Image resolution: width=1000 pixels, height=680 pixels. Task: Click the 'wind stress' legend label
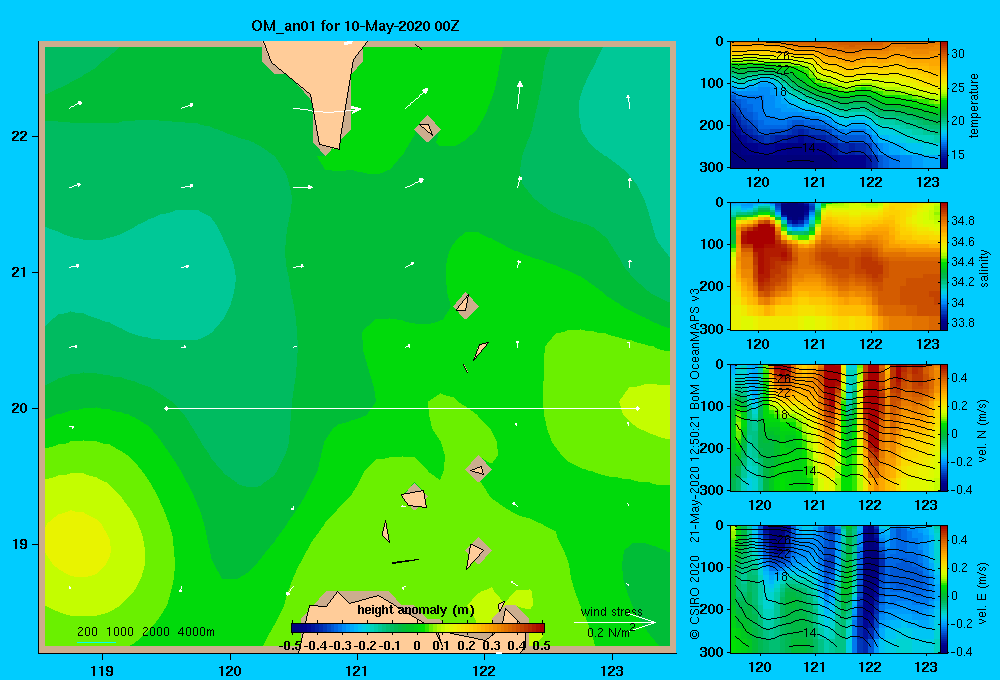(x=611, y=612)
